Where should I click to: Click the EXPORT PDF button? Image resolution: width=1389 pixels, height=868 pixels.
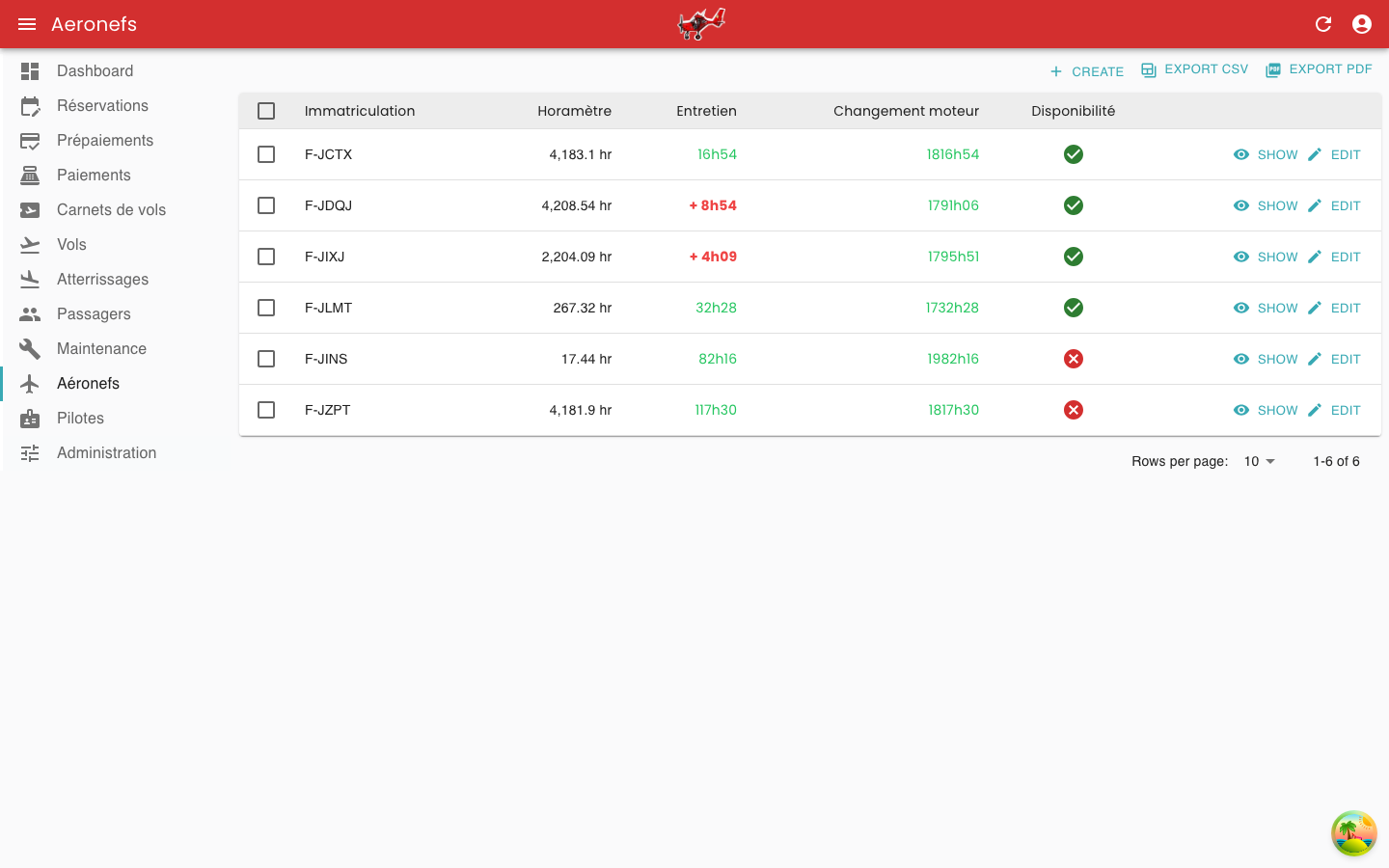(x=1319, y=69)
